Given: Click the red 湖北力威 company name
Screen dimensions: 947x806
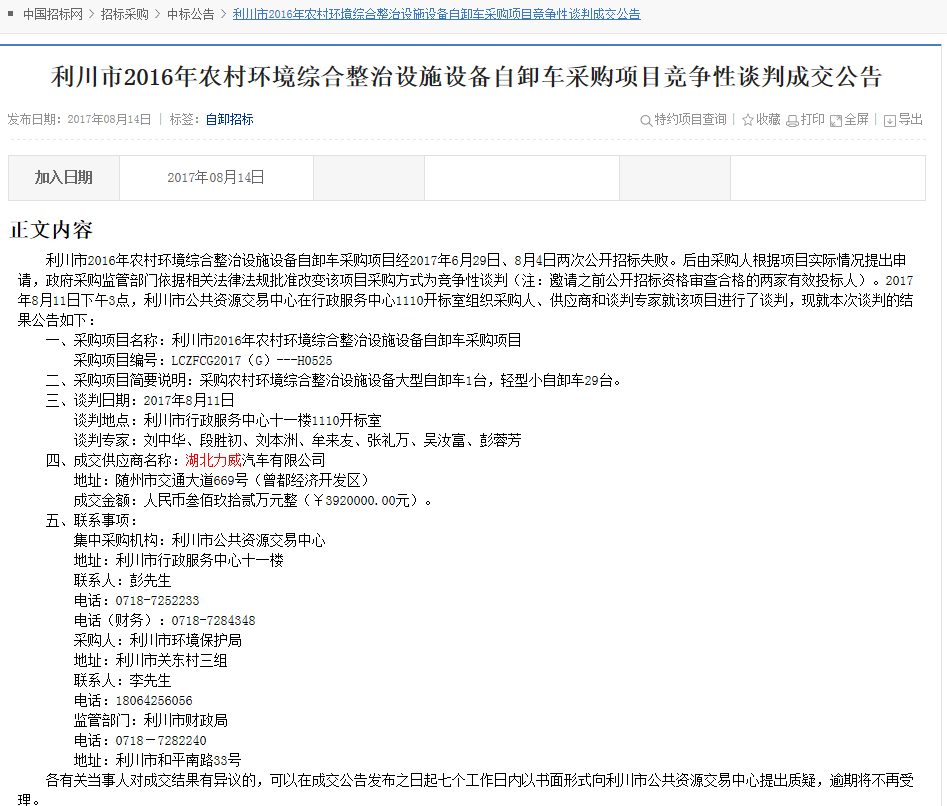Looking at the screenshot, I should pyautogui.click(x=213, y=461).
